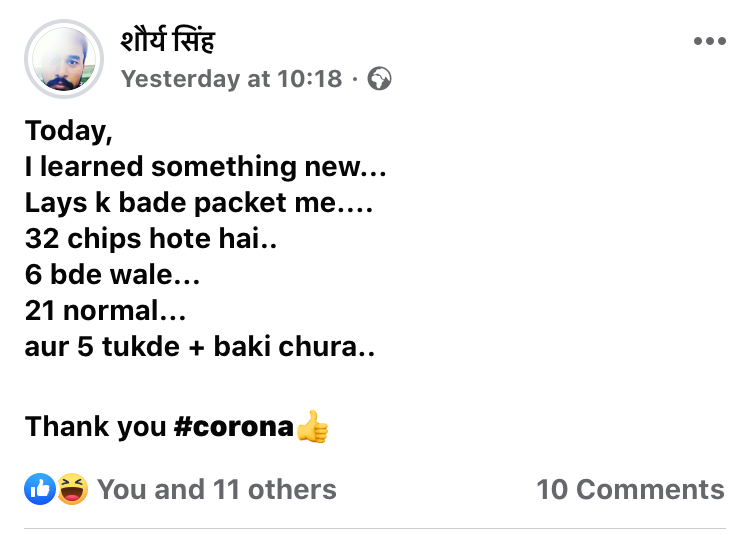Click the blue Like reaction icon
Image resolution: width=750 pixels, height=544 pixels.
40,489
